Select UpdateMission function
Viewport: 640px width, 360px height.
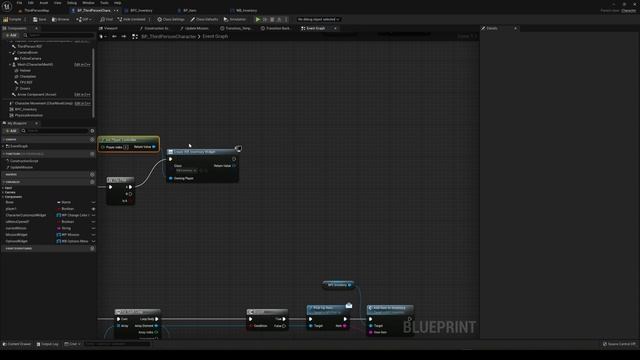pos(21,167)
